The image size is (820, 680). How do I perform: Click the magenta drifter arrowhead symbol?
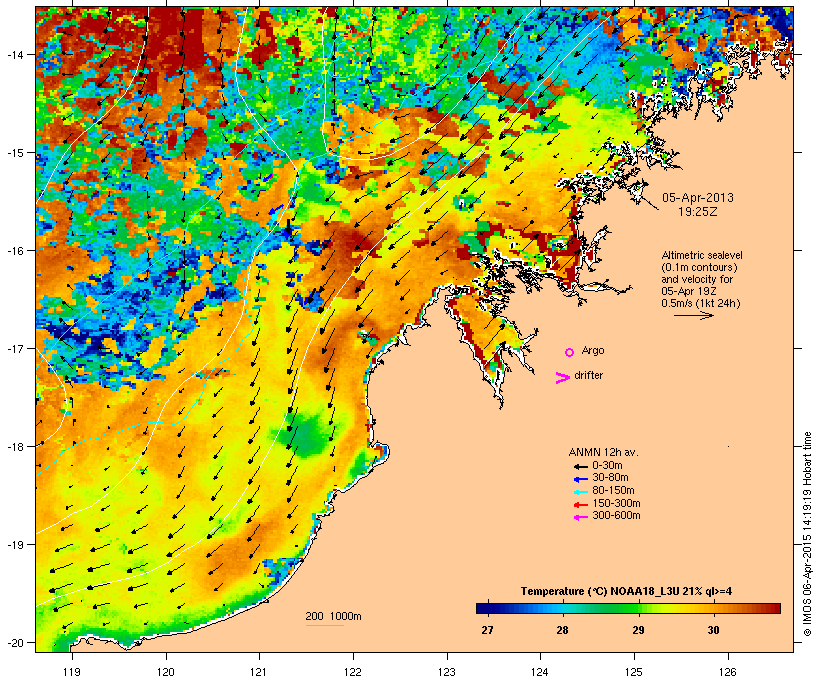point(563,378)
